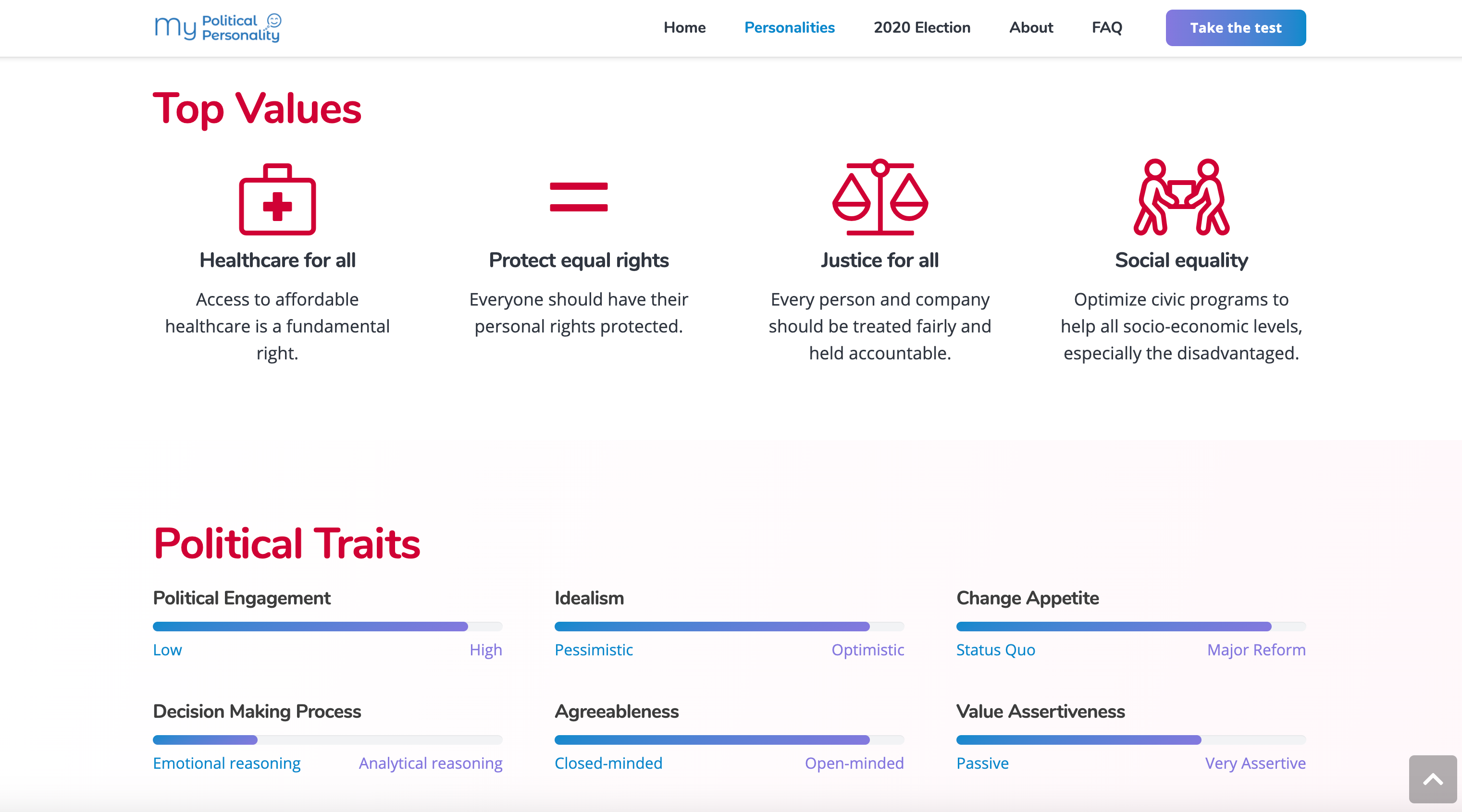Click the My Political Personality logo

click(x=218, y=27)
